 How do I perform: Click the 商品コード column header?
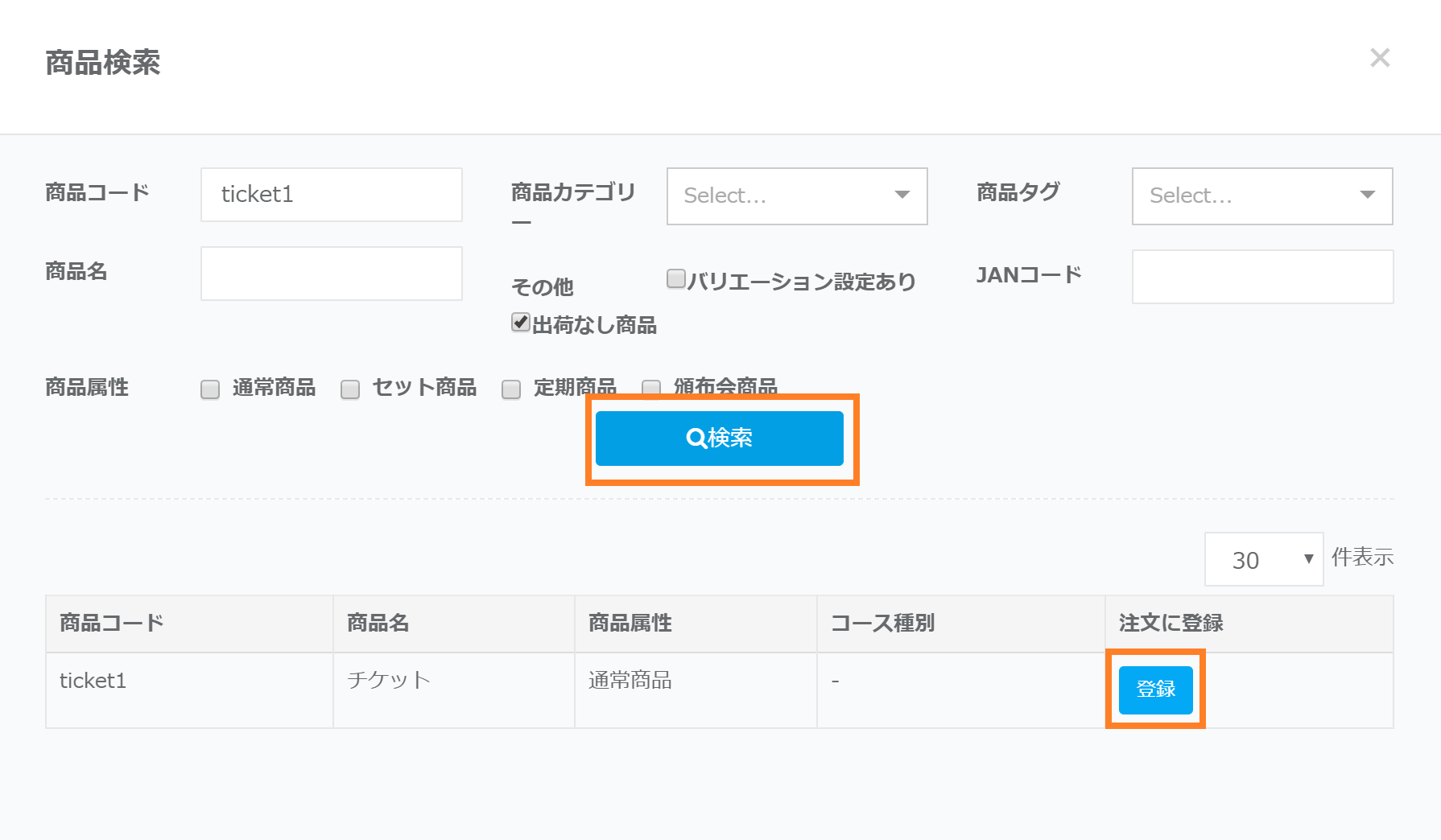pos(112,623)
